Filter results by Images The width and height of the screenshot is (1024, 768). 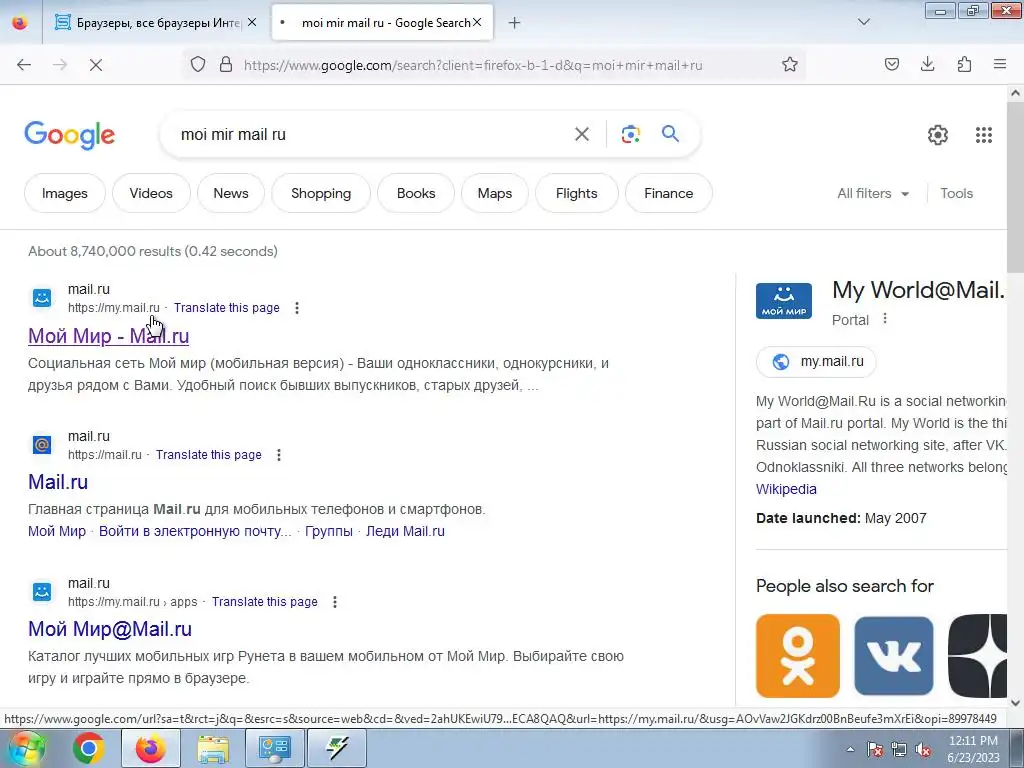point(65,193)
